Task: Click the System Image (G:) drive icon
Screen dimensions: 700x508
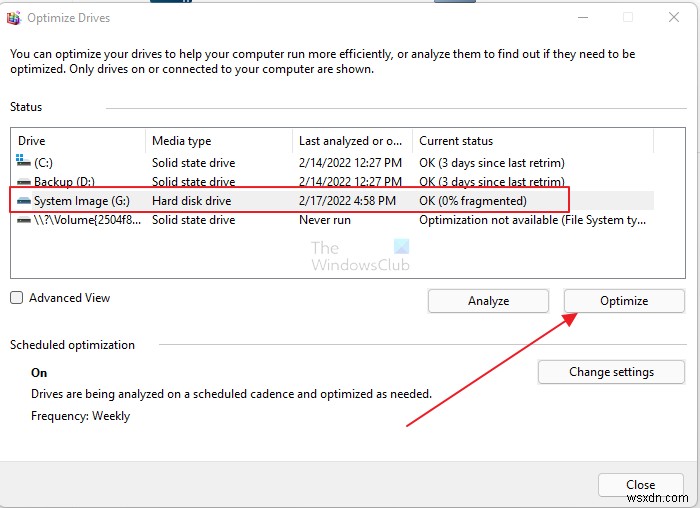Action: click(x=23, y=201)
